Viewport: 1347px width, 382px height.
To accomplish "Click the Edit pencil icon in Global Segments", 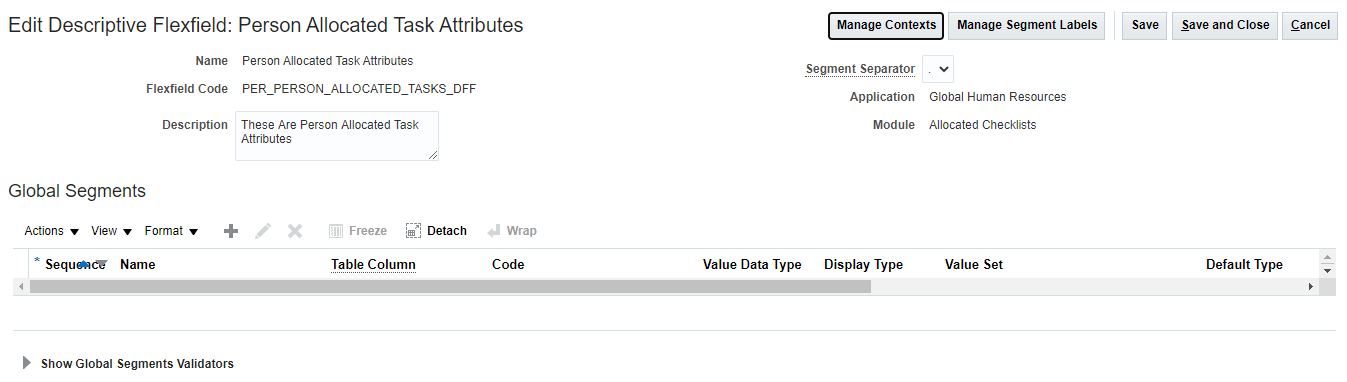I will coord(263,231).
